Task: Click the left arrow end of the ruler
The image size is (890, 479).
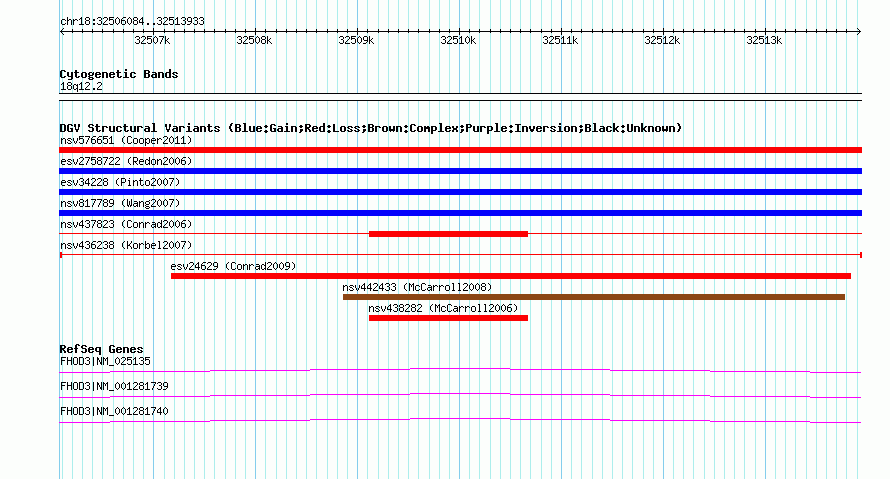Action: pyautogui.click(x=62, y=32)
